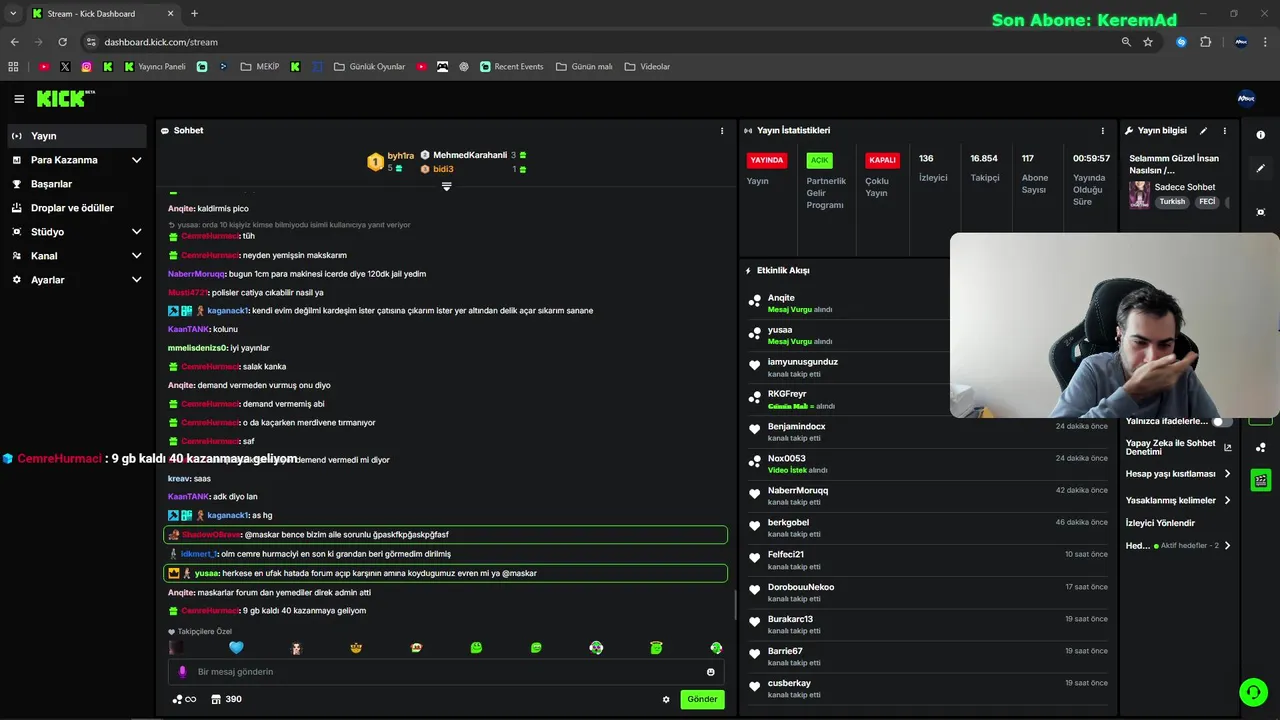
Task: Click the red YAYINDA status badge
Action: pyautogui.click(x=767, y=160)
